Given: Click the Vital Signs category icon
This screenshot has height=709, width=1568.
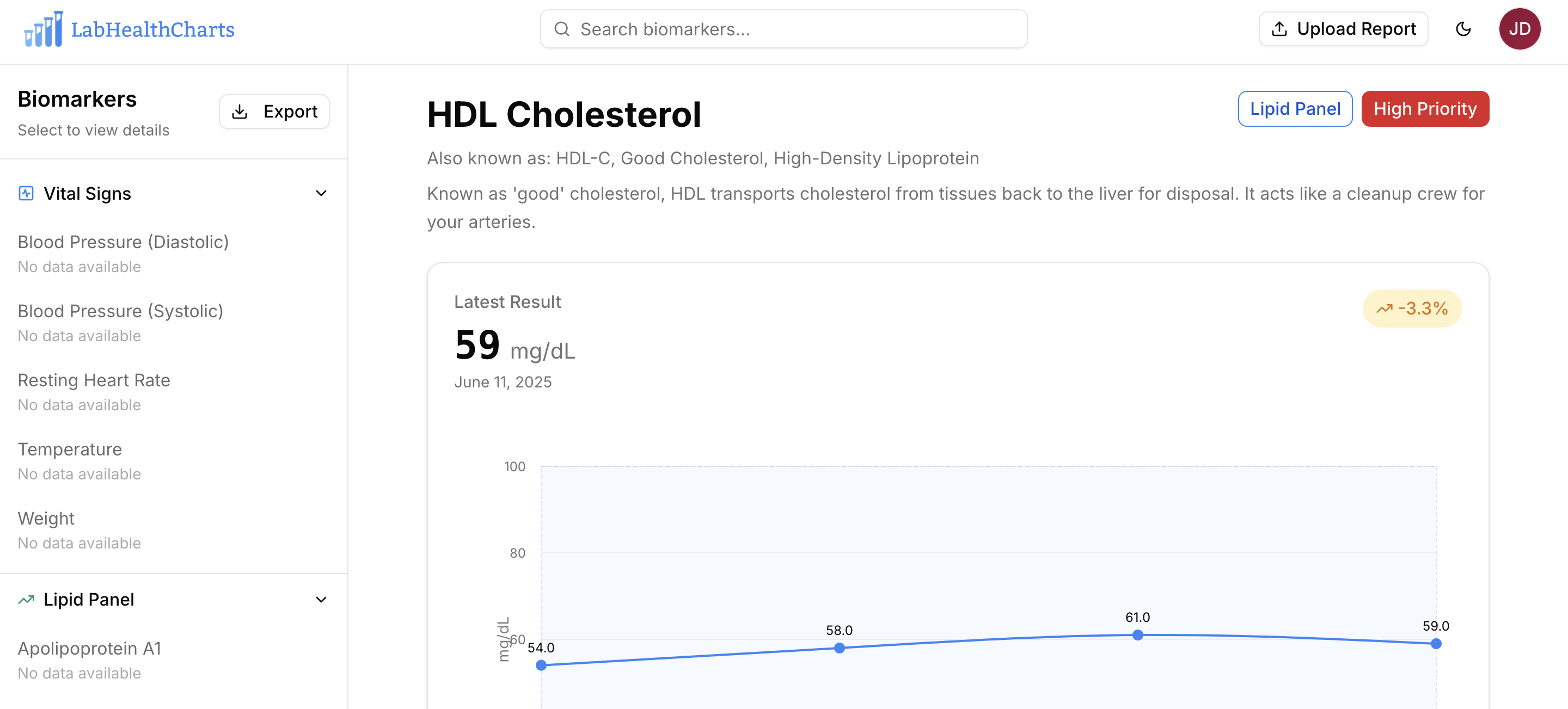Looking at the screenshot, I should pos(26,193).
